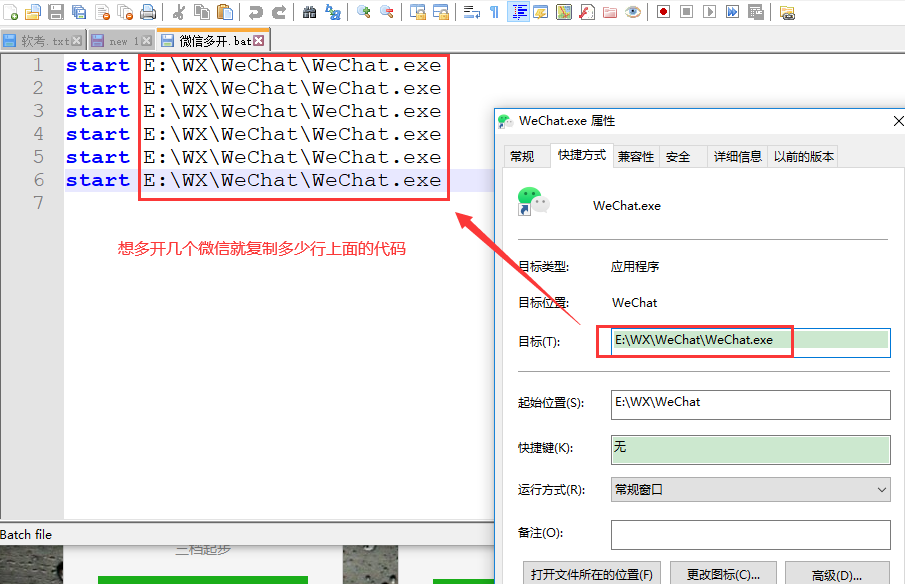Paste from clipboard icon
Image resolution: width=905 pixels, height=584 pixels.
[x=225, y=12]
